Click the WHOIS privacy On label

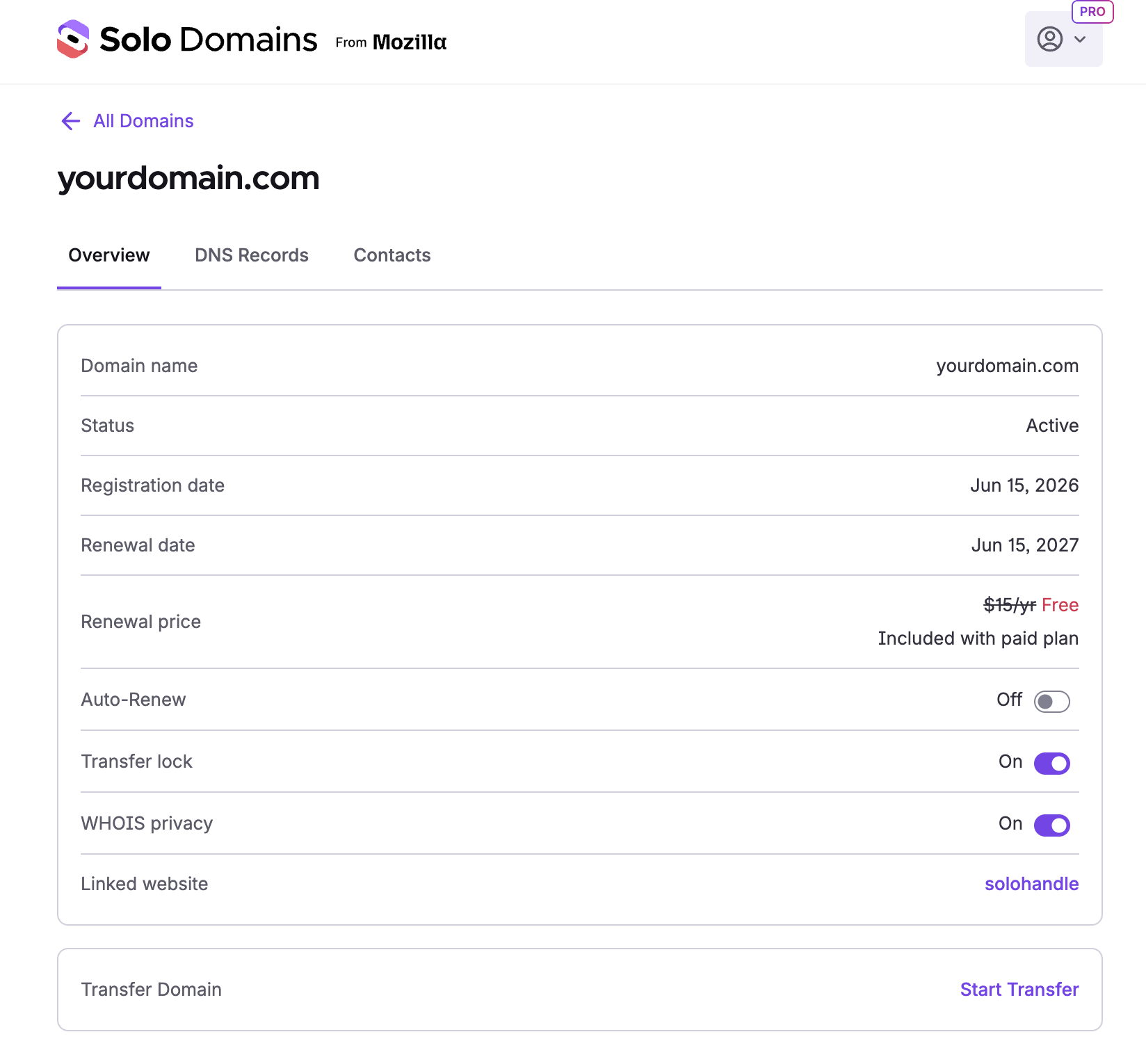point(1010,823)
